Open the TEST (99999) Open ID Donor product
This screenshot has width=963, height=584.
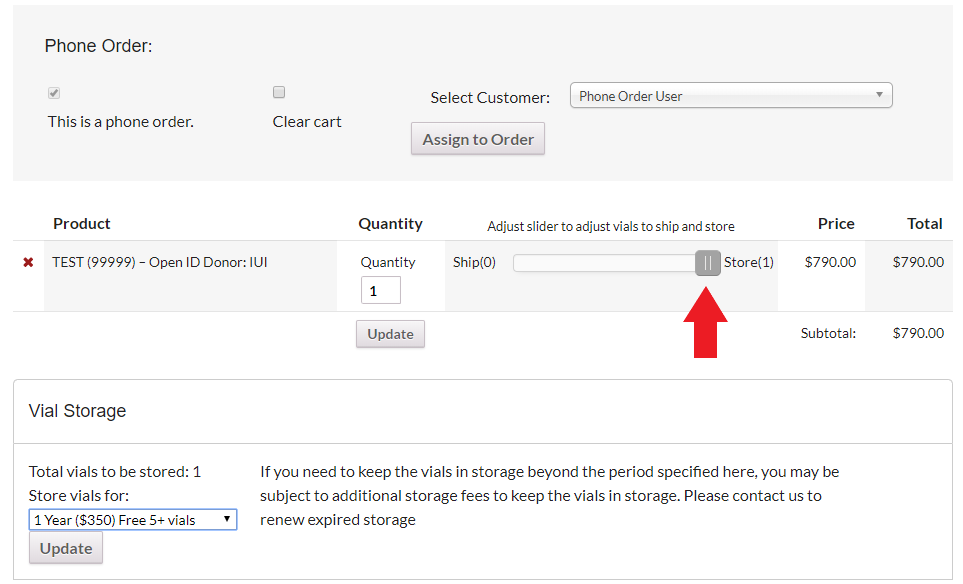coord(160,263)
